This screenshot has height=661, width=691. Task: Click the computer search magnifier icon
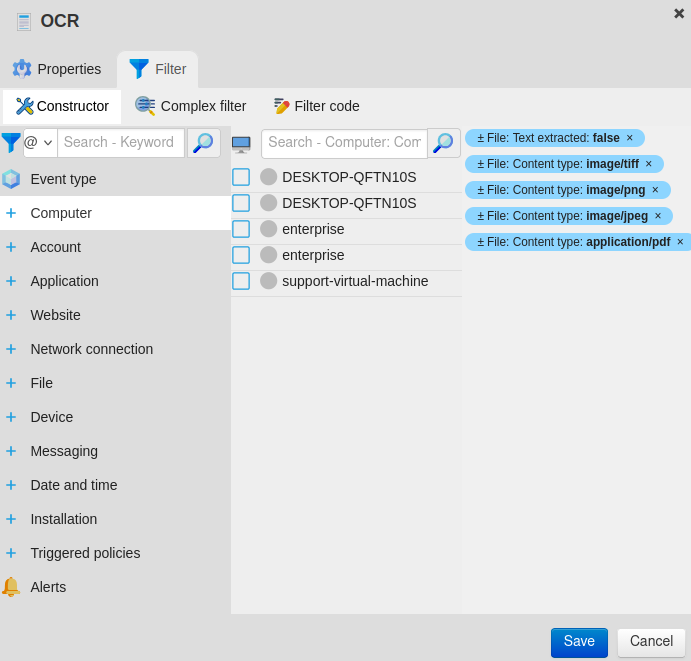pyautogui.click(x=444, y=143)
